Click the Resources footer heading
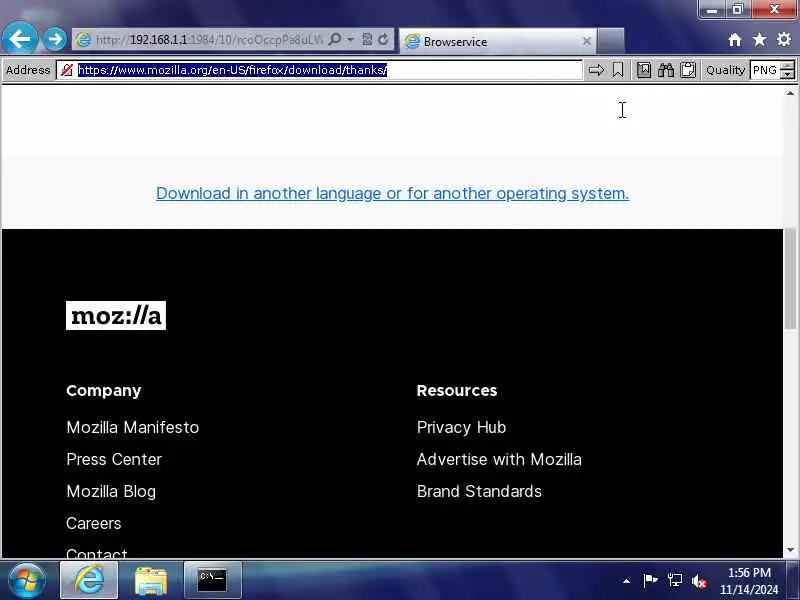The image size is (800, 600). pyautogui.click(x=457, y=390)
